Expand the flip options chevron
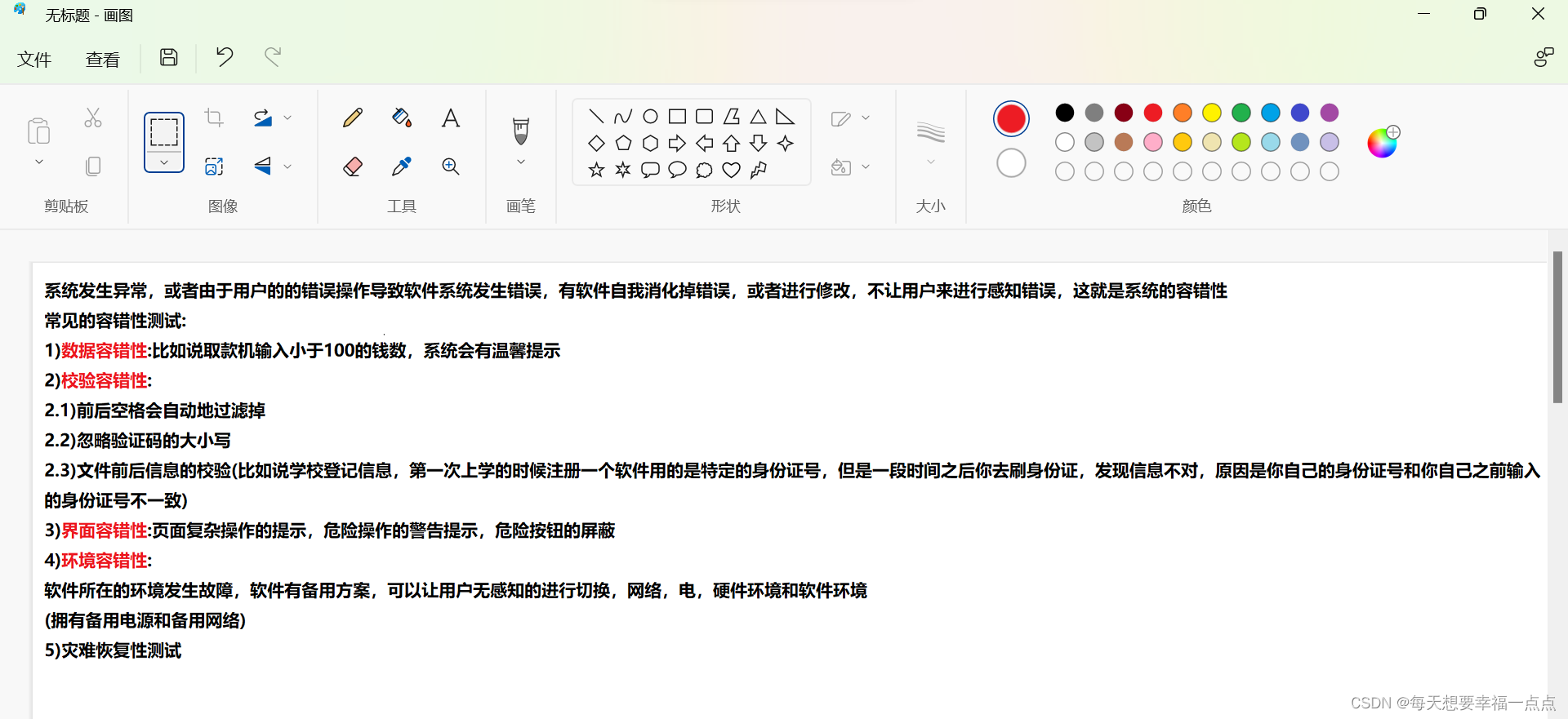The image size is (1568, 719). [287, 166]
